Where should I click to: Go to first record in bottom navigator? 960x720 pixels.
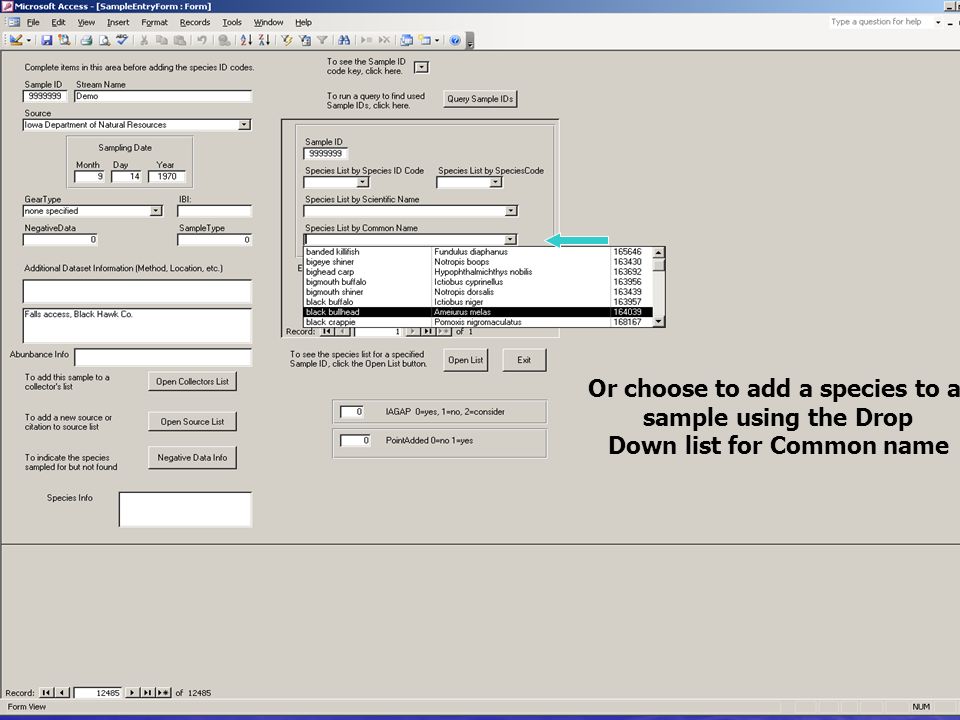pyautogui.click(x=45, y=692)
